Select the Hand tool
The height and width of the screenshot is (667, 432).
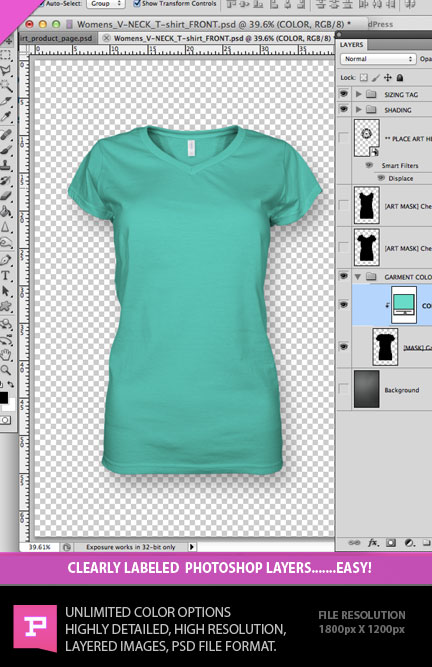(x=6, y=354)
